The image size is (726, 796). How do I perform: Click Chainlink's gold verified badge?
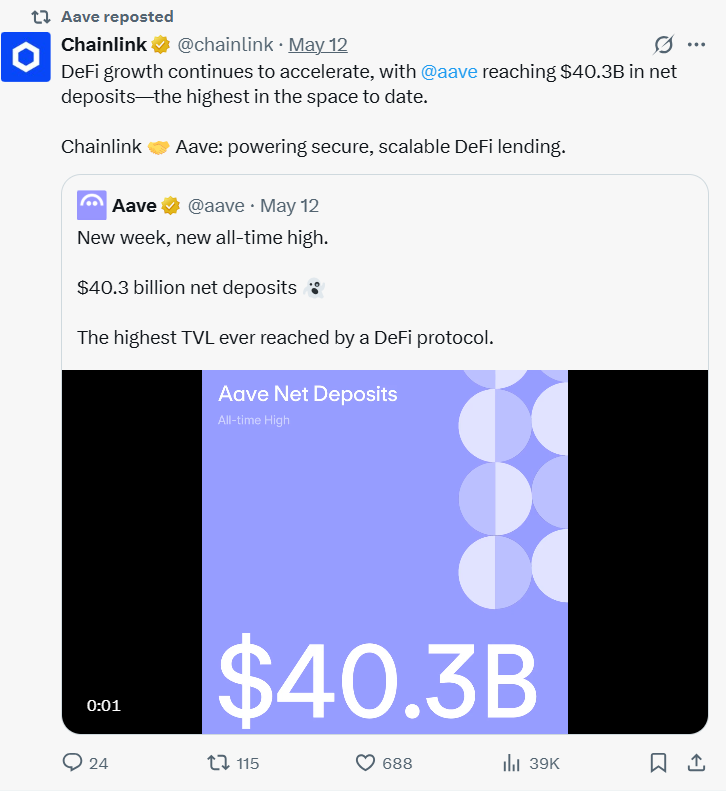click(x=160, y=45)
